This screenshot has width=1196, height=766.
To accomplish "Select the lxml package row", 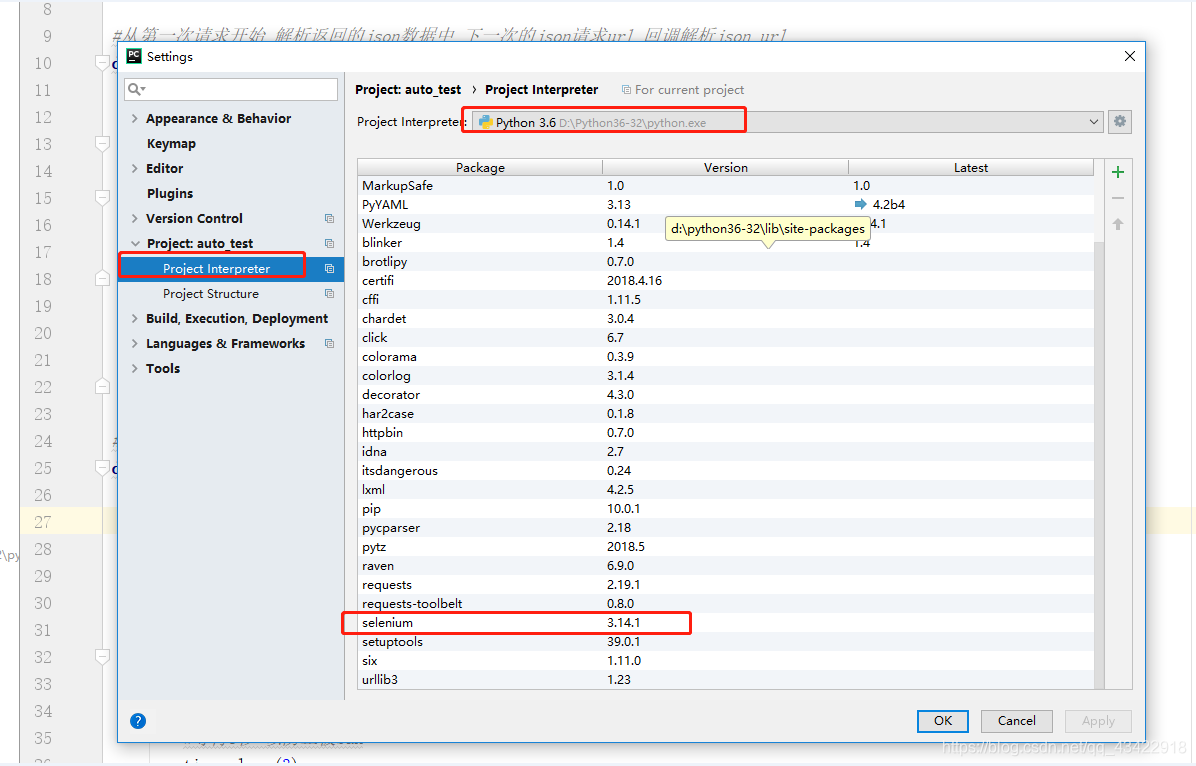I will tap(725, 490).
